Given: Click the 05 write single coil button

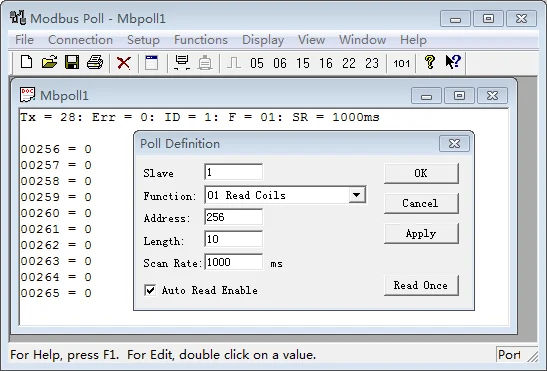Looking at the screenshot, I should tap(257, 63).
